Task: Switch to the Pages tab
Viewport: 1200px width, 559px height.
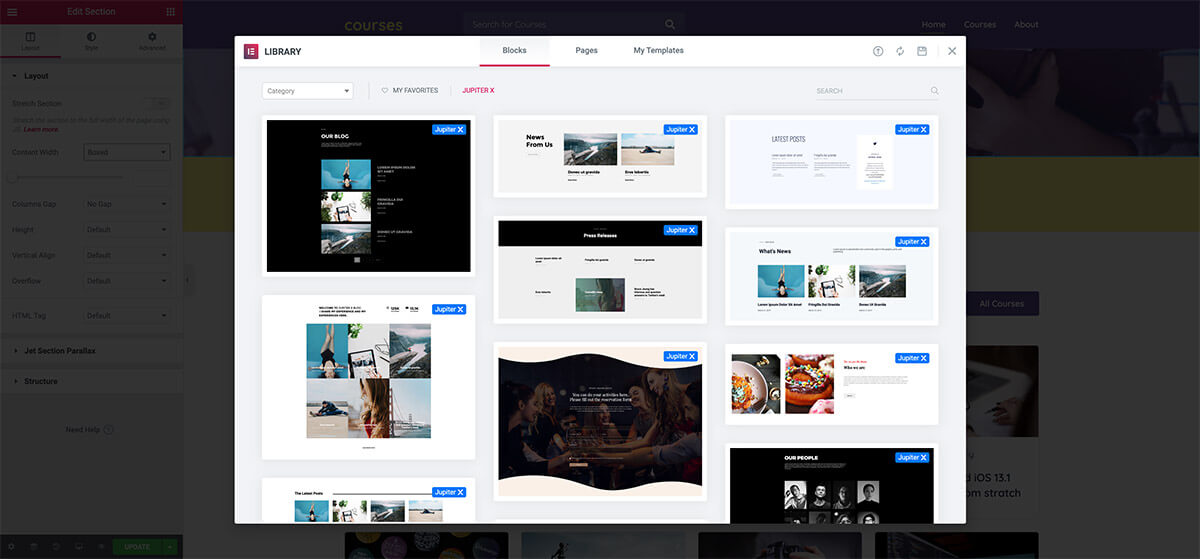Action: [586, 51]
